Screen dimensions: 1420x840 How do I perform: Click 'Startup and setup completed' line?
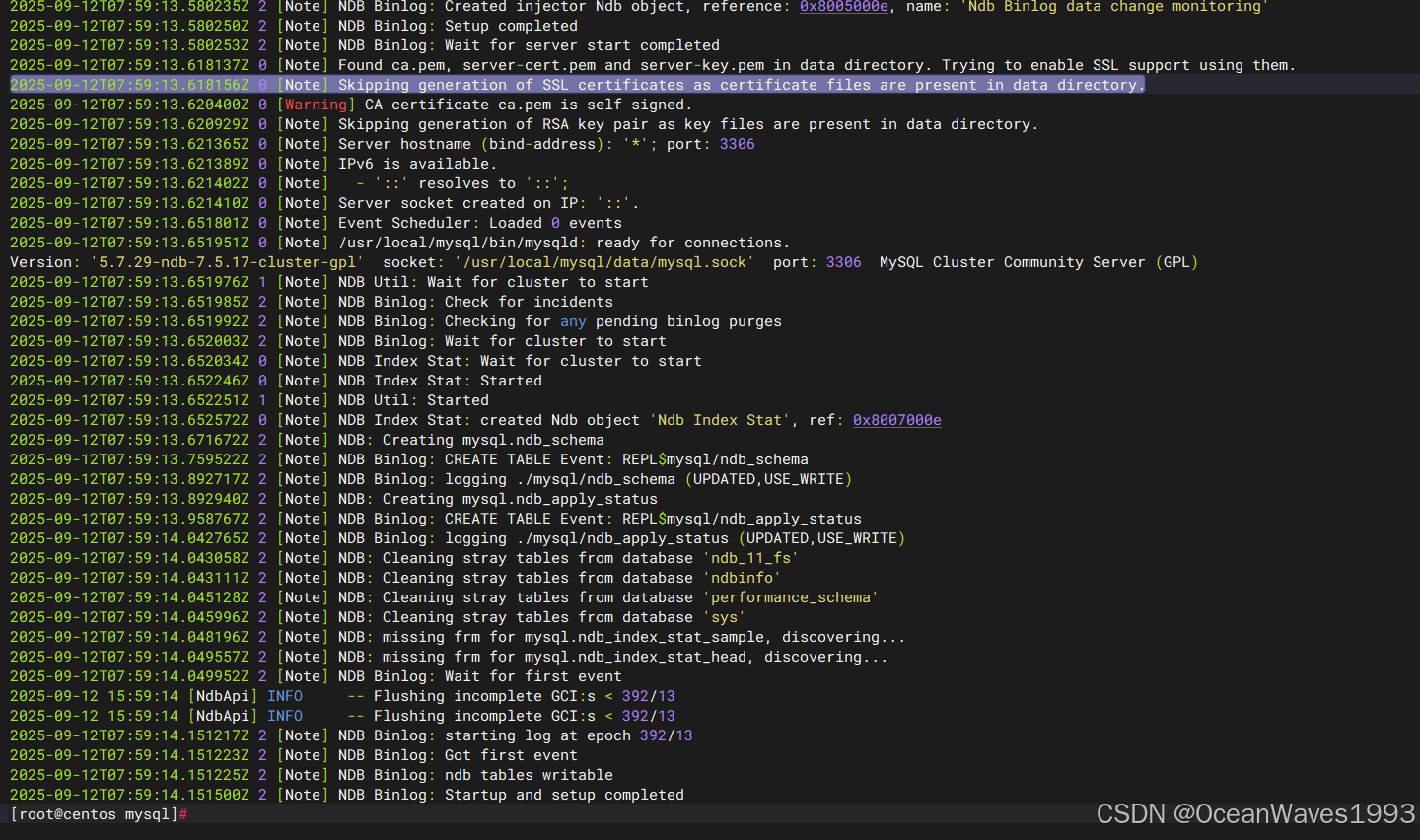(x=347, y=795)
